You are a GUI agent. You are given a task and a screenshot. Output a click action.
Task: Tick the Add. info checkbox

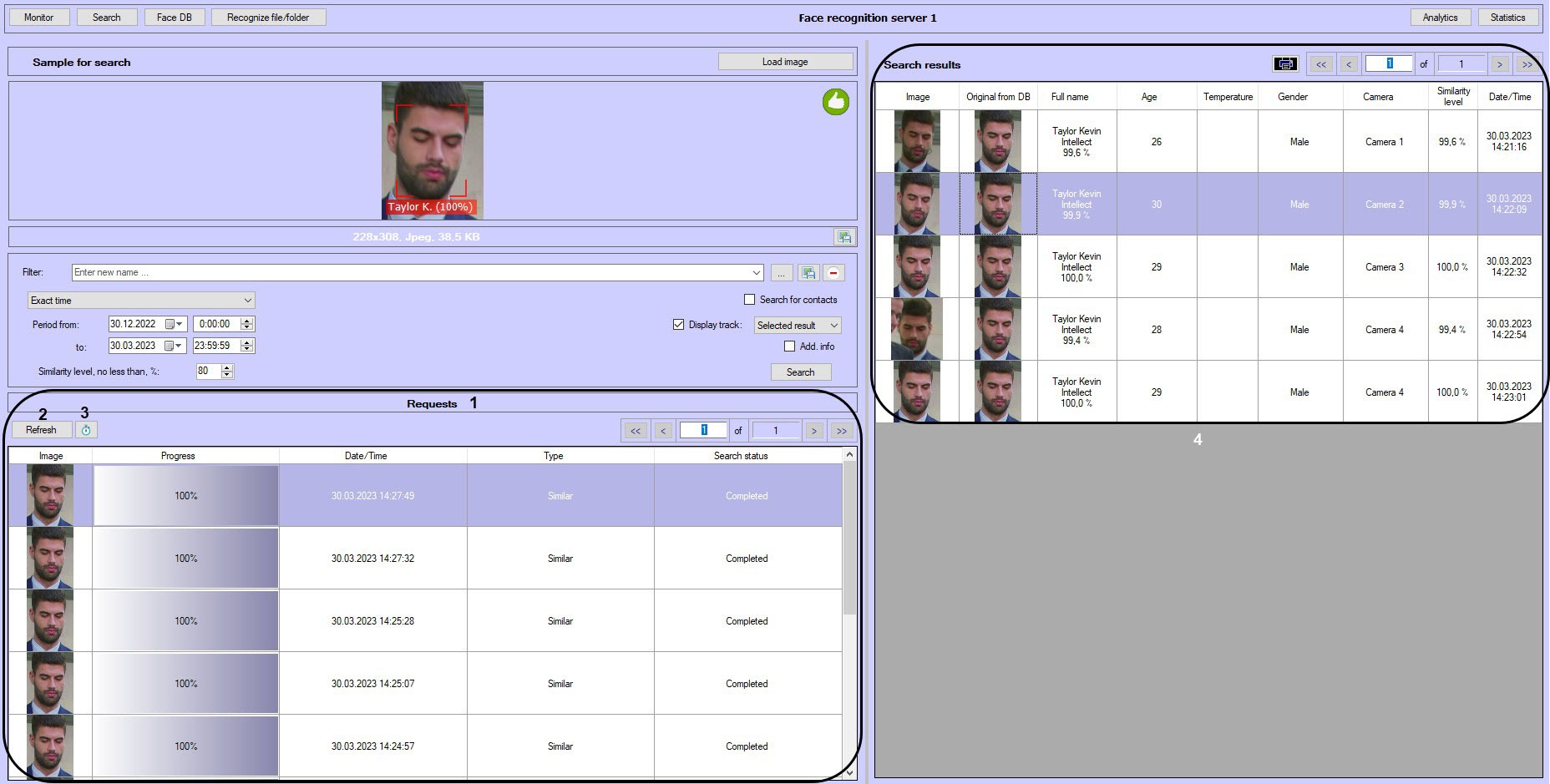point(789,346)
